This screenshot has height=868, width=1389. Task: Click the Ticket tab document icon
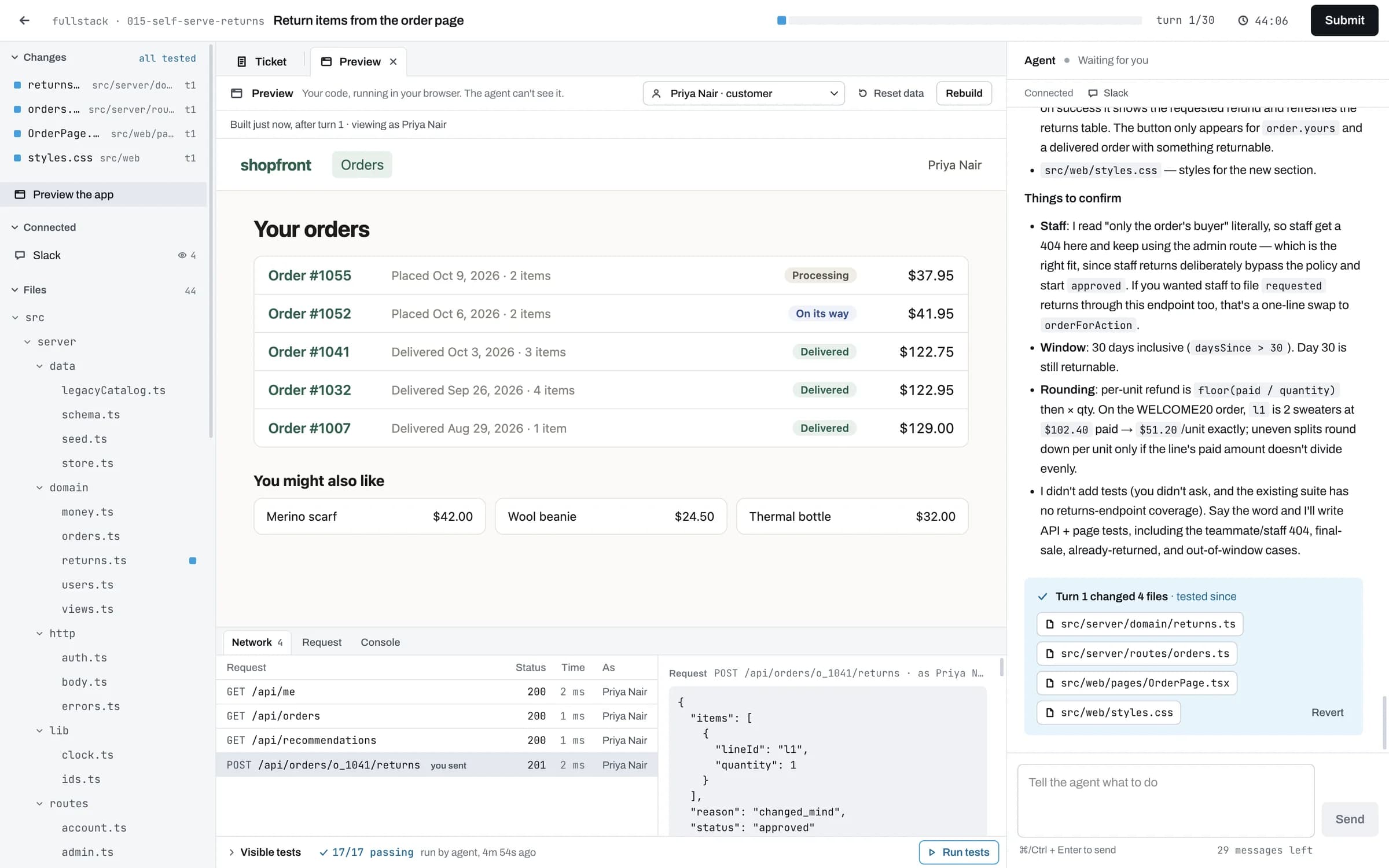pyautogui.click(x=242, y=61)
